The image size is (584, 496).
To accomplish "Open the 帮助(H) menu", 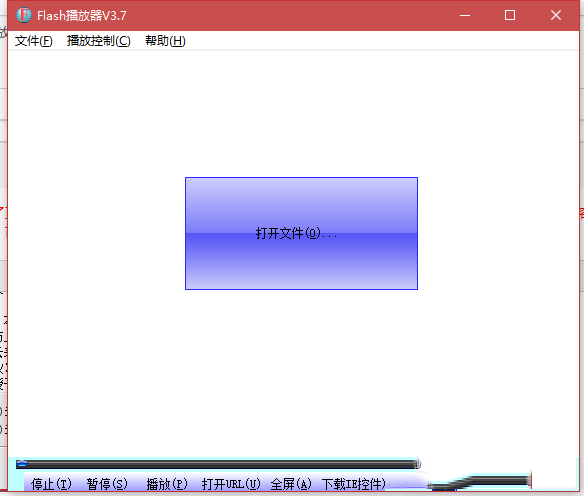I will 165,41.
